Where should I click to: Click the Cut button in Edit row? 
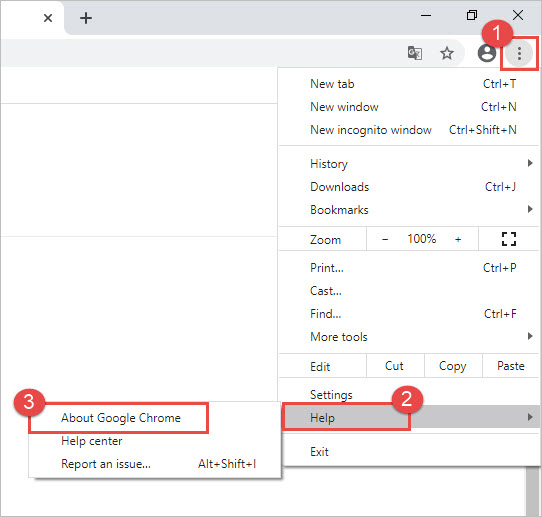coord(395,366)
